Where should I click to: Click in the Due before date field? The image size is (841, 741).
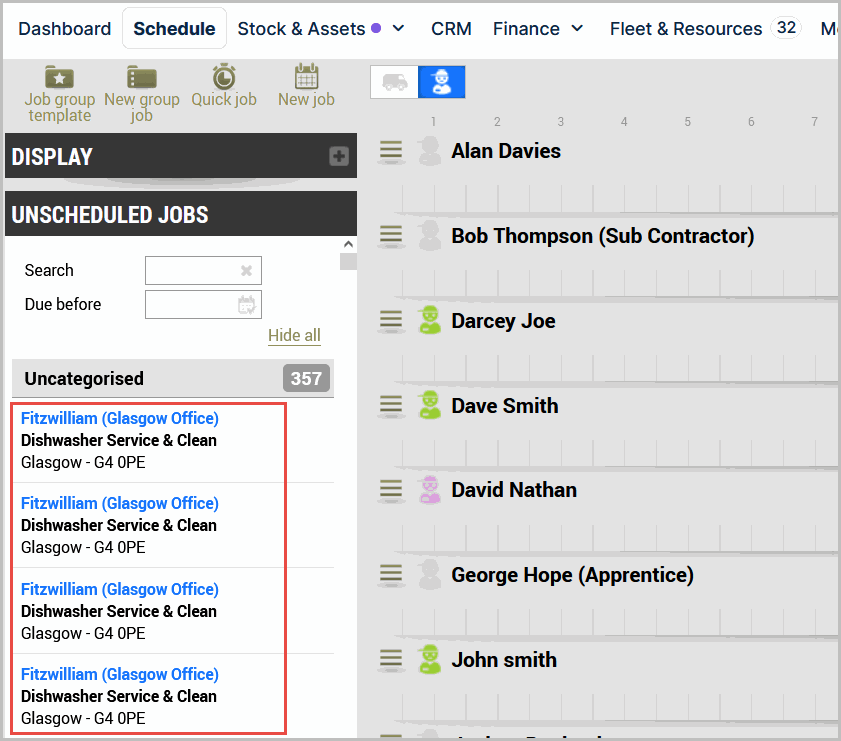coord(203,305)
